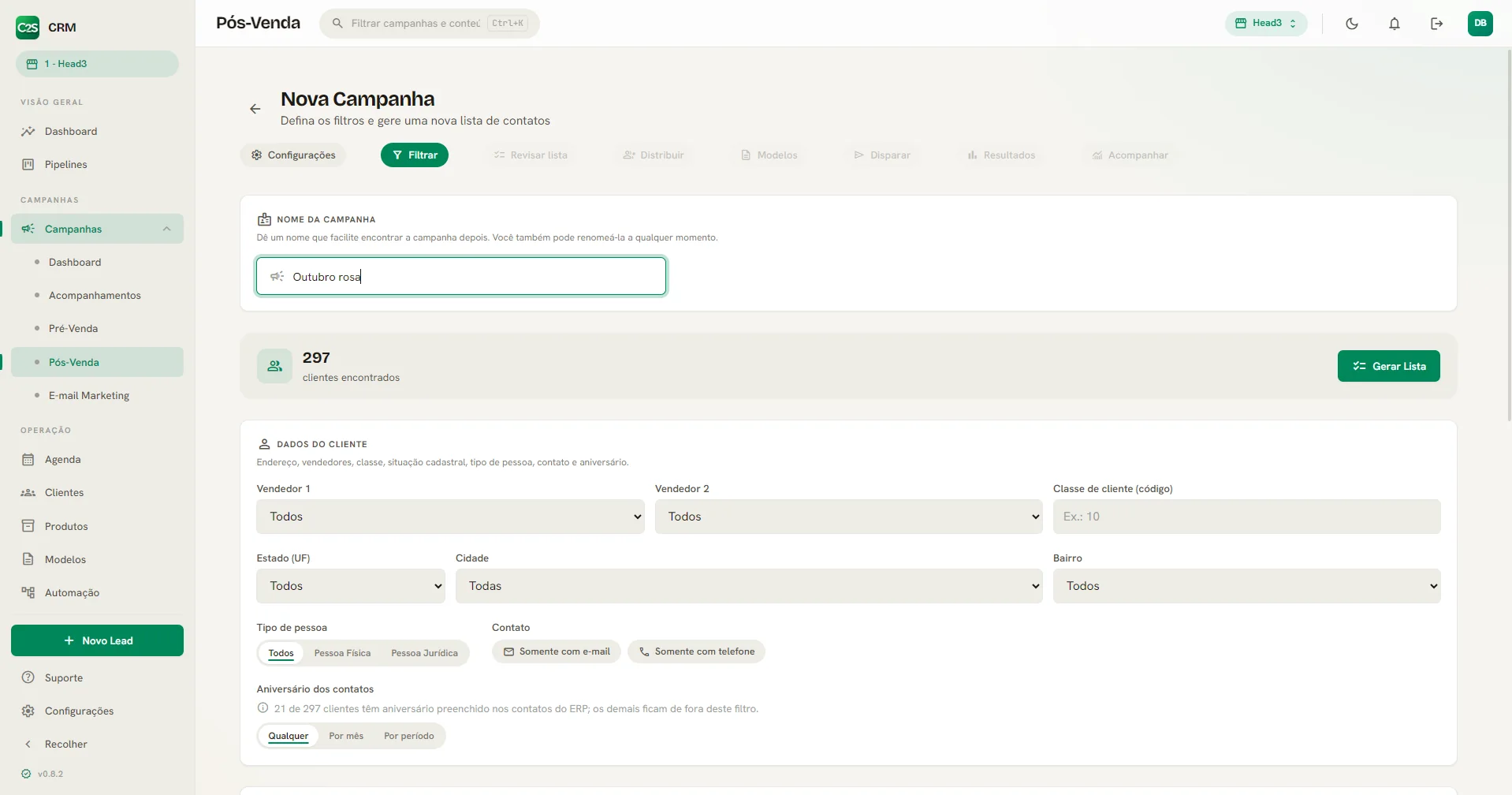Open Acompanhamentos submenu item
1512x795 pixels.
(x=97, y=296)
